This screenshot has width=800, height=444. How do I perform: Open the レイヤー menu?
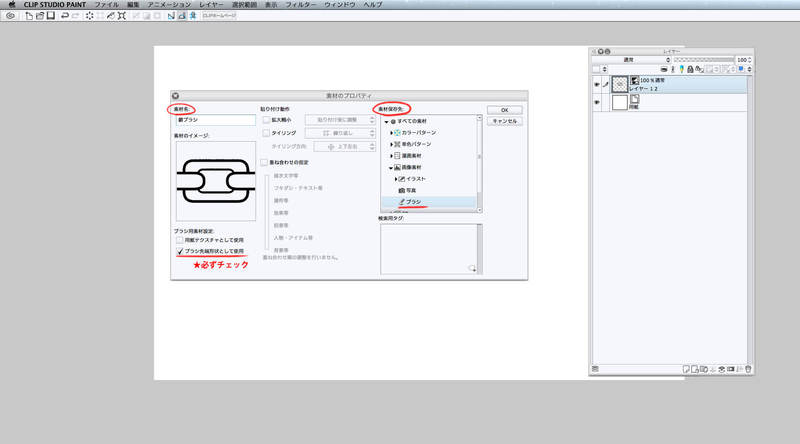pos(211,5)
